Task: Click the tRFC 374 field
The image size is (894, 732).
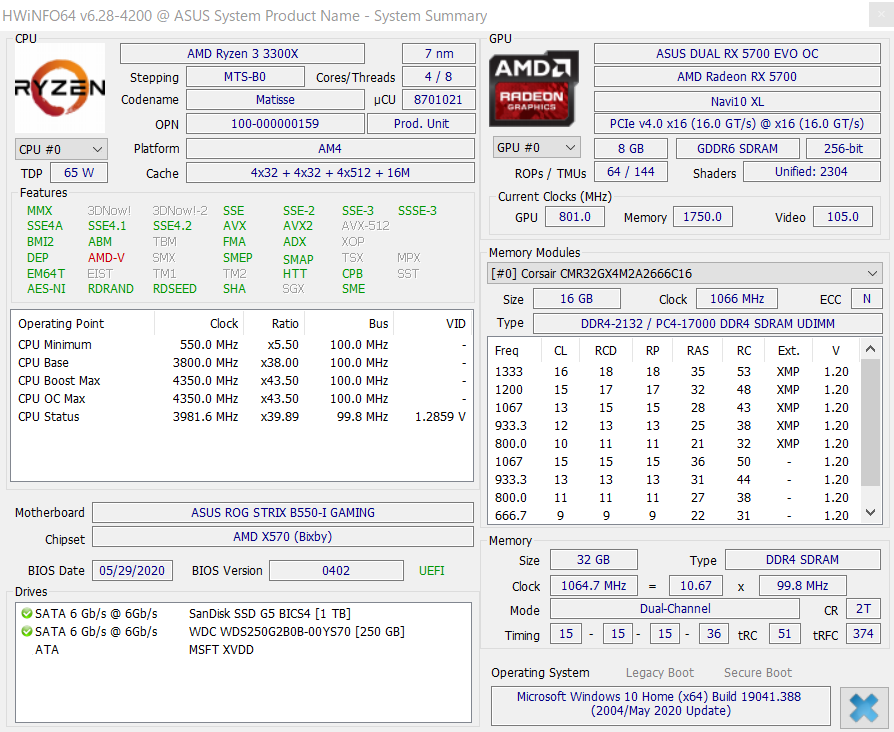Action: point(863,634)
